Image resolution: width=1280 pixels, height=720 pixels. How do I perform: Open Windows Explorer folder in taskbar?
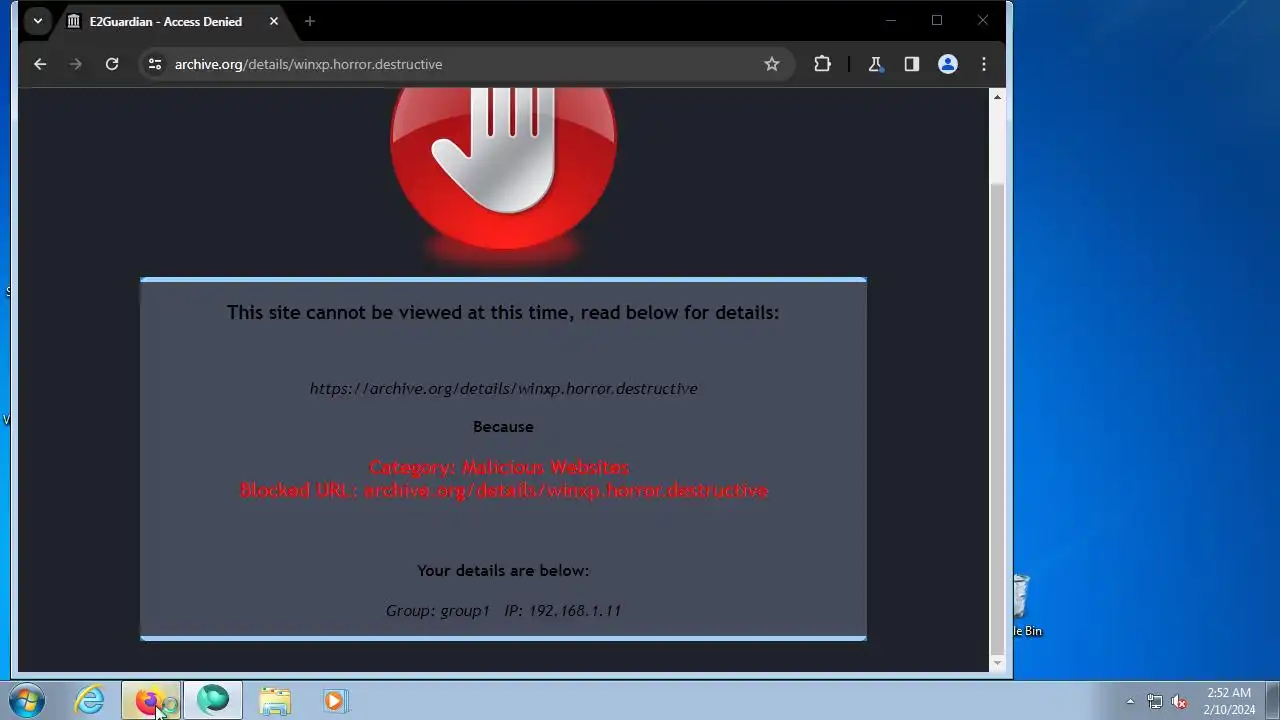click(274, 701)
